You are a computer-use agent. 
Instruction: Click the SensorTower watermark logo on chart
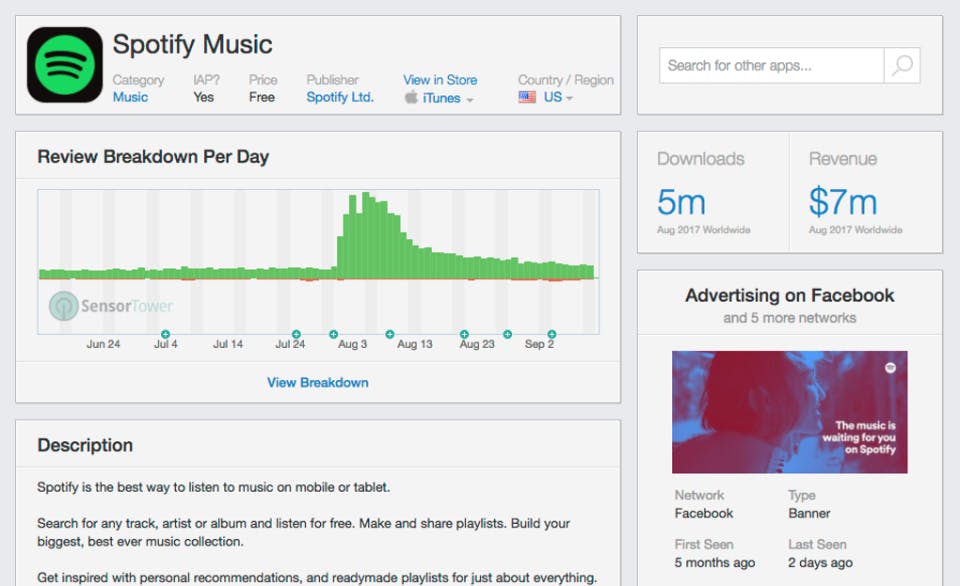pos(111,306)
